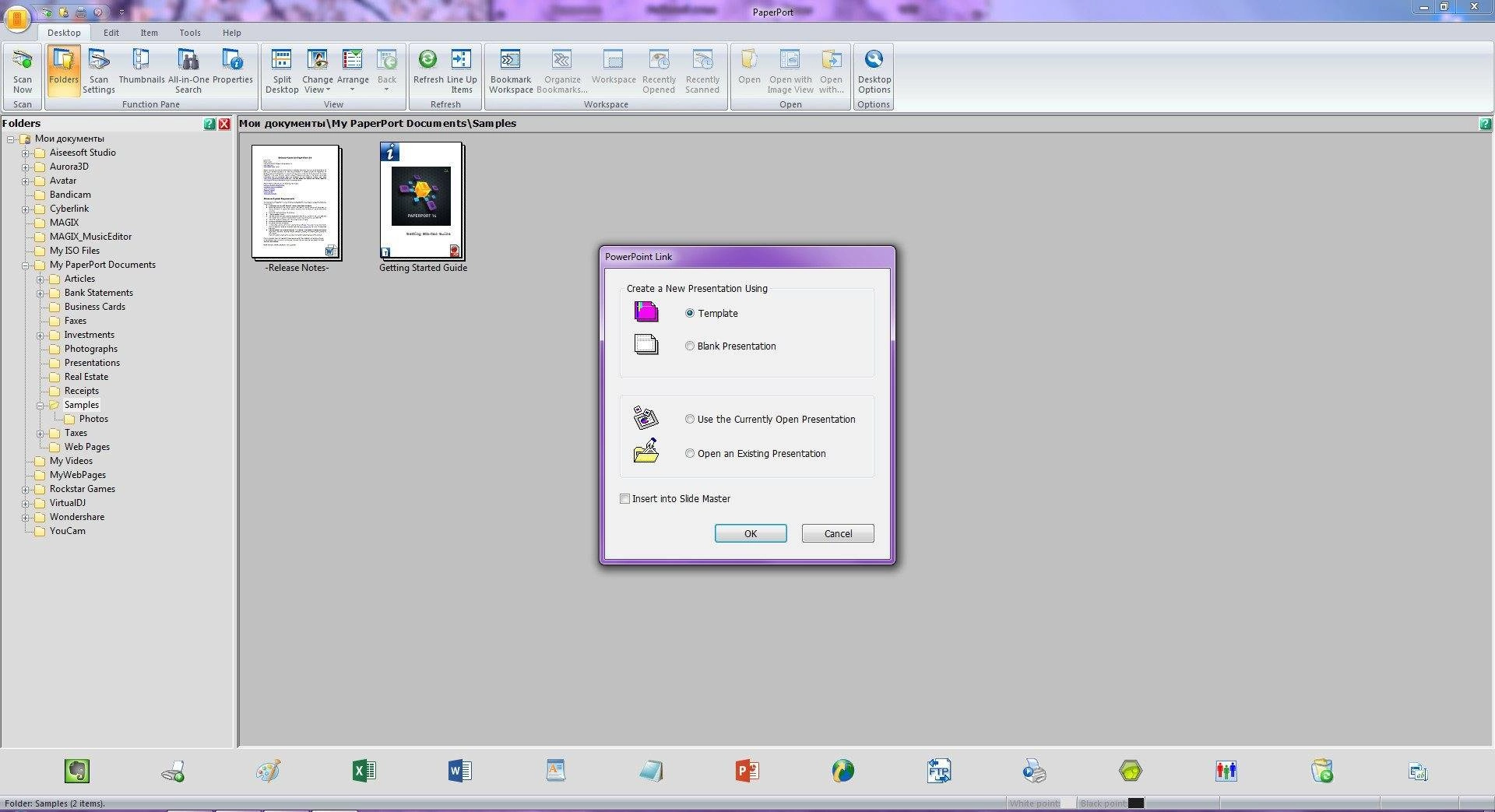Screen dimensions: 1495x812
Task: Click the FTP icon in Send To bar
Action: (939, 771)
